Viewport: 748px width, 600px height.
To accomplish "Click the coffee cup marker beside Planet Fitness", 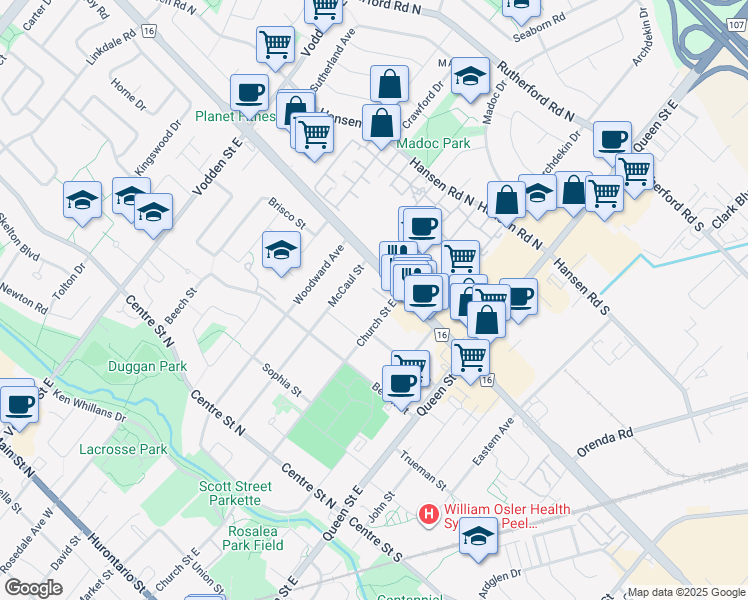I will pyautogui.click(x=249, y=93).
